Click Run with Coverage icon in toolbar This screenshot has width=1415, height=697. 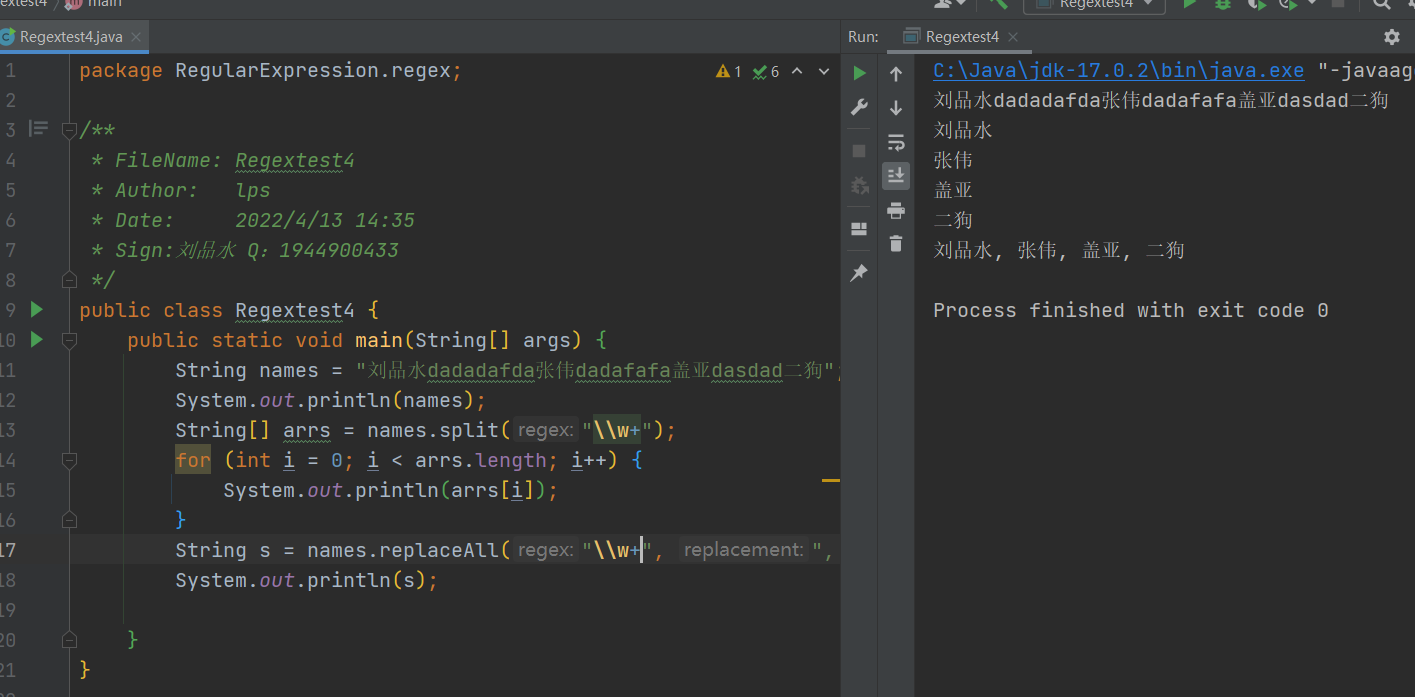coord(1256,4)
